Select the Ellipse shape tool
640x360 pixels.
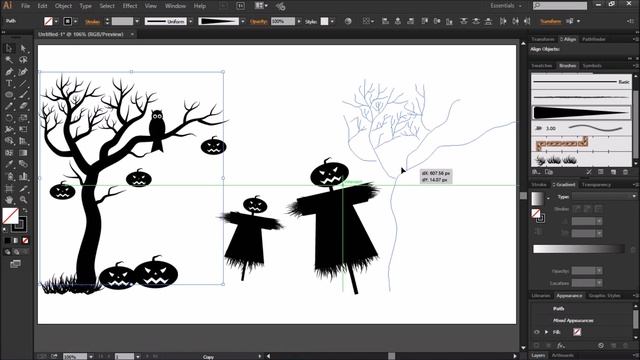click(x=9, y=95)
